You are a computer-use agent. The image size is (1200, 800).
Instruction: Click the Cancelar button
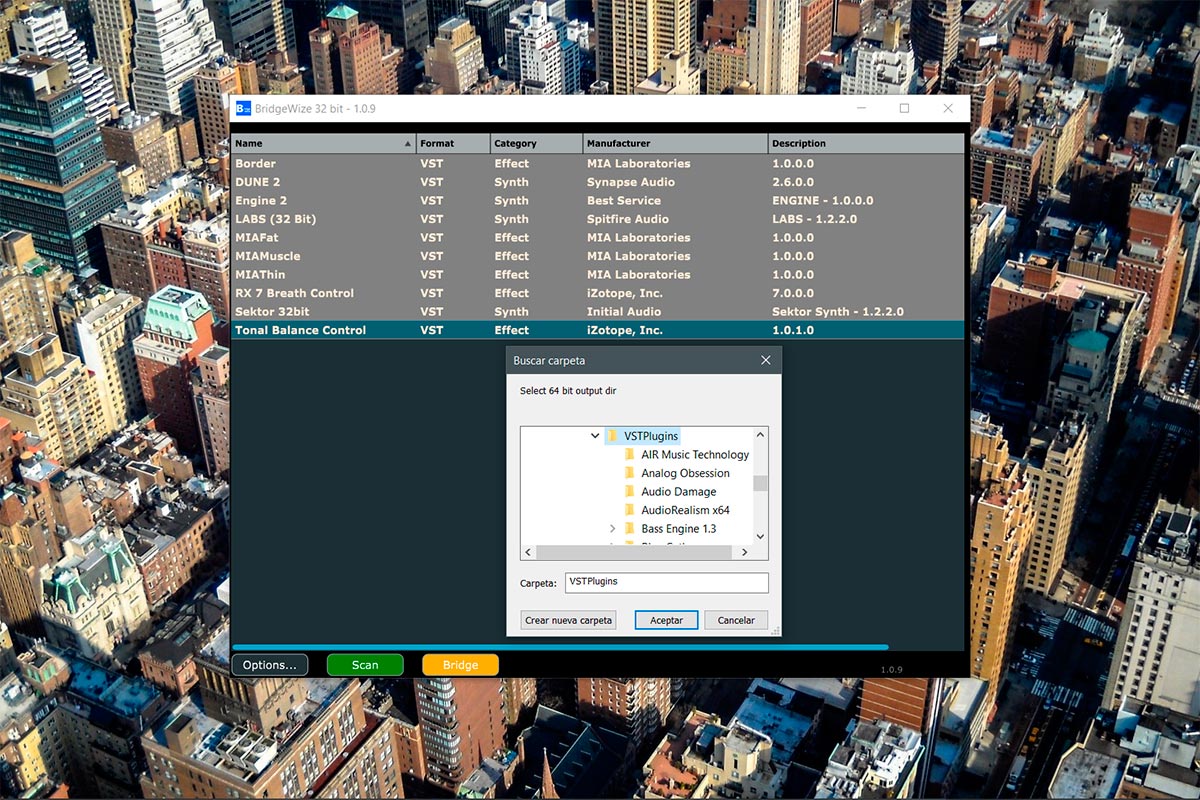(736, 620)
